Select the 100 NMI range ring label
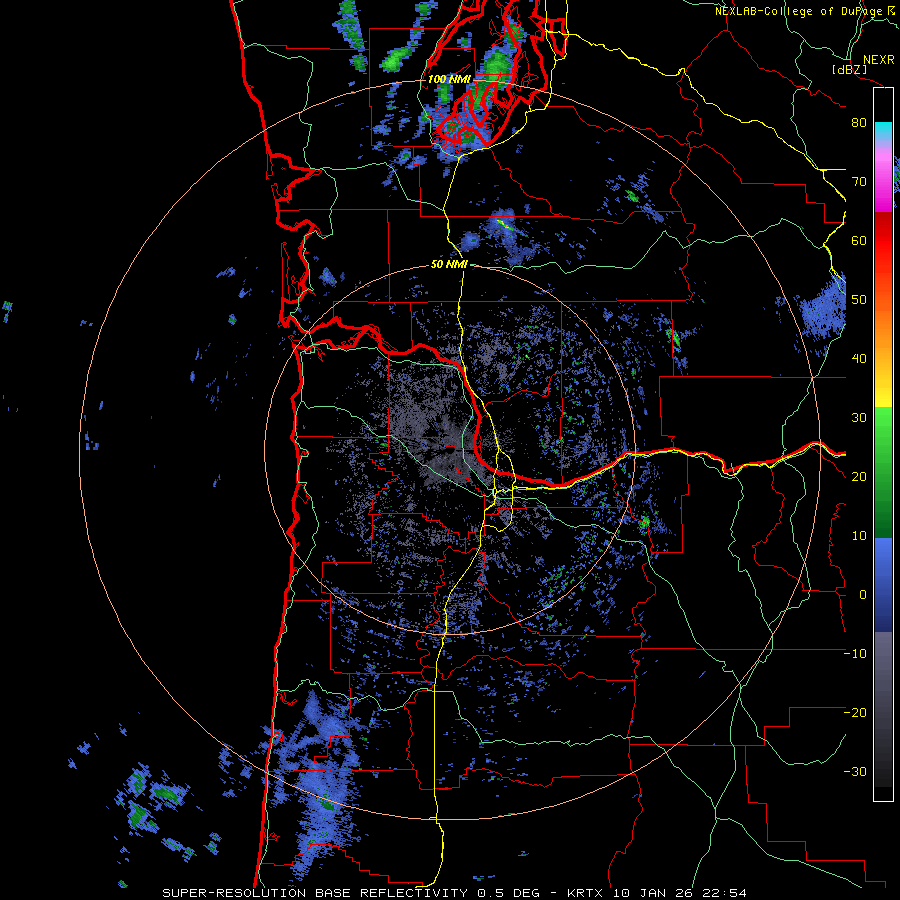Screen dimensions: 900x900 449,79
